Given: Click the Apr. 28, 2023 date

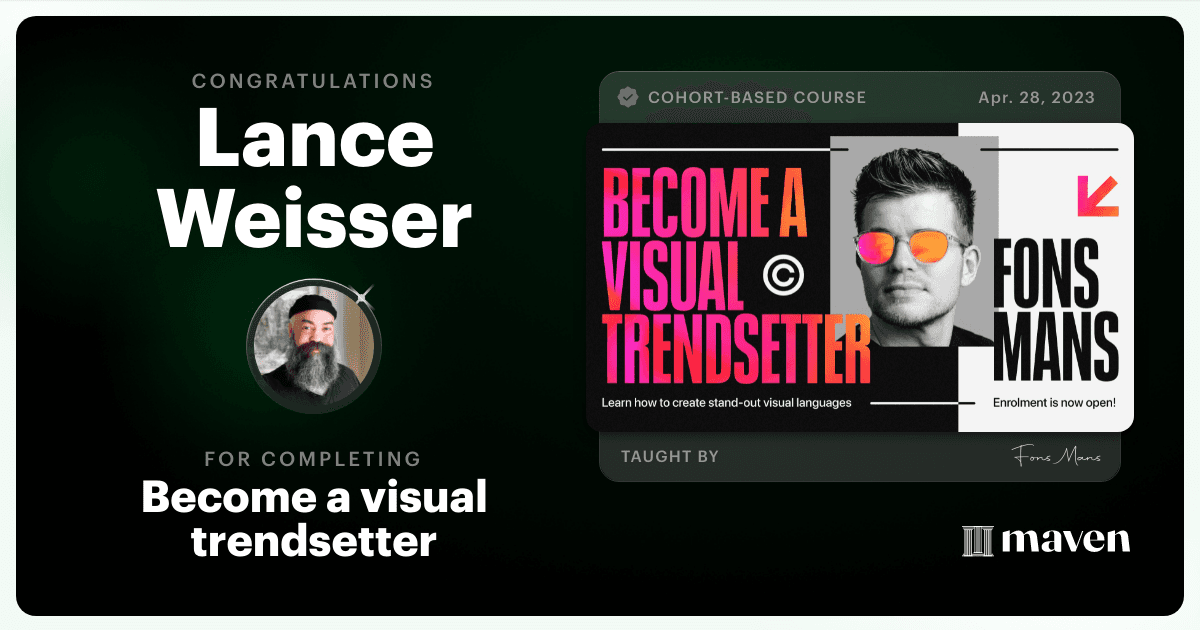Looking at the screenshot, I should click(x=1037, y=97).
